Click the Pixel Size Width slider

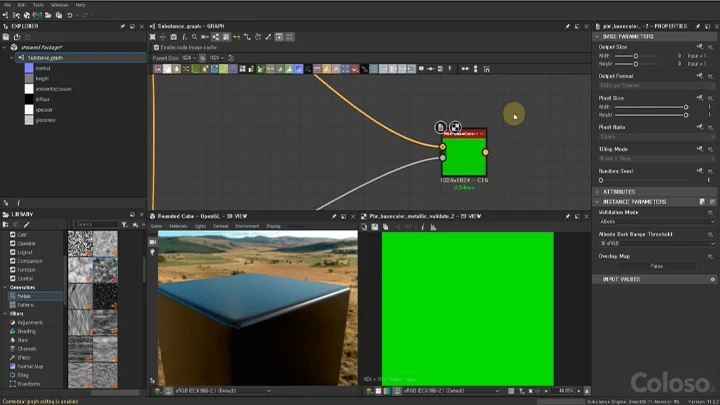(651, 107)
